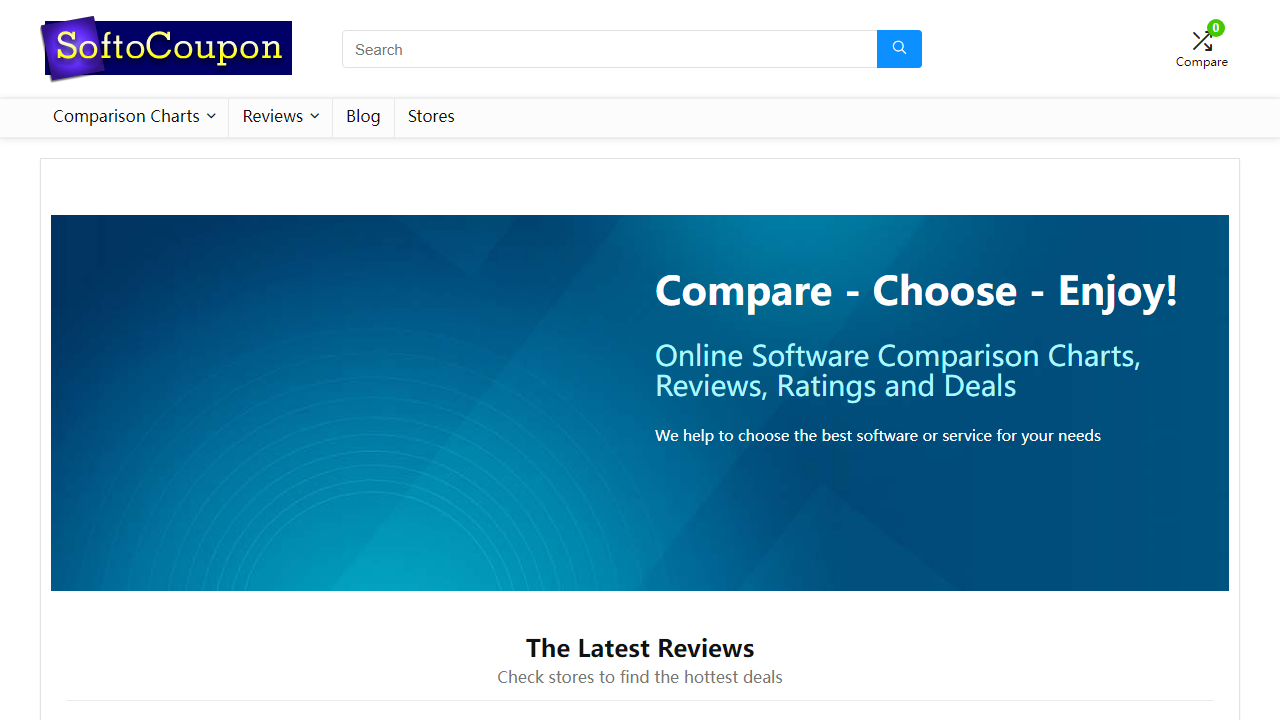The height and width of the screenshot is (720, 1280).
Task: Open the Blog menu item
Action: click(x=363, y=117)
